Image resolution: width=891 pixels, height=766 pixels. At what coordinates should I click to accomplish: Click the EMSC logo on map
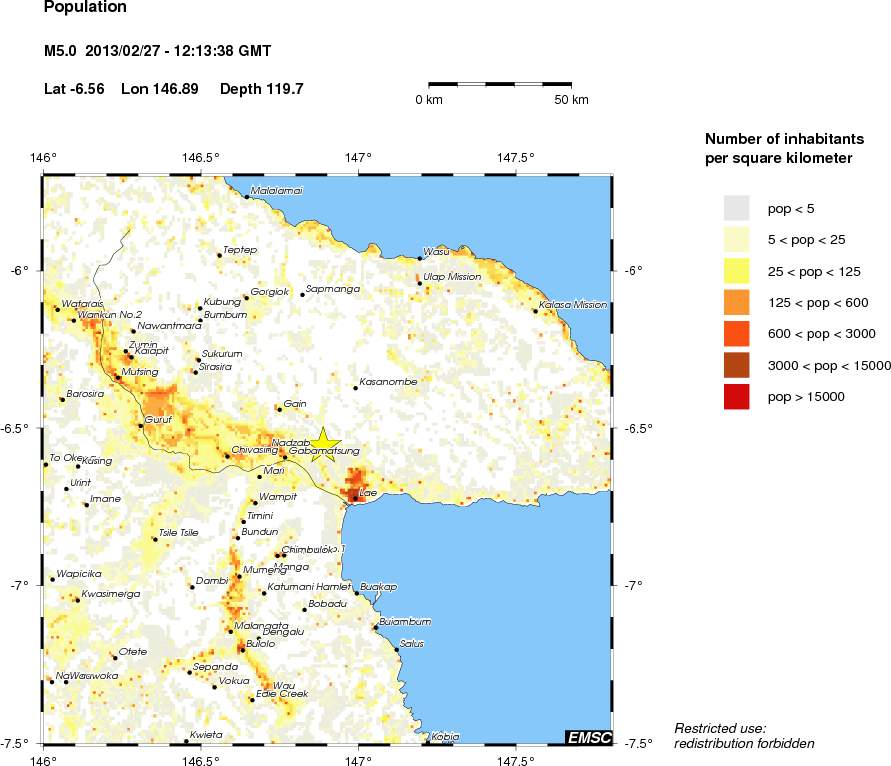tap(586, 737)
